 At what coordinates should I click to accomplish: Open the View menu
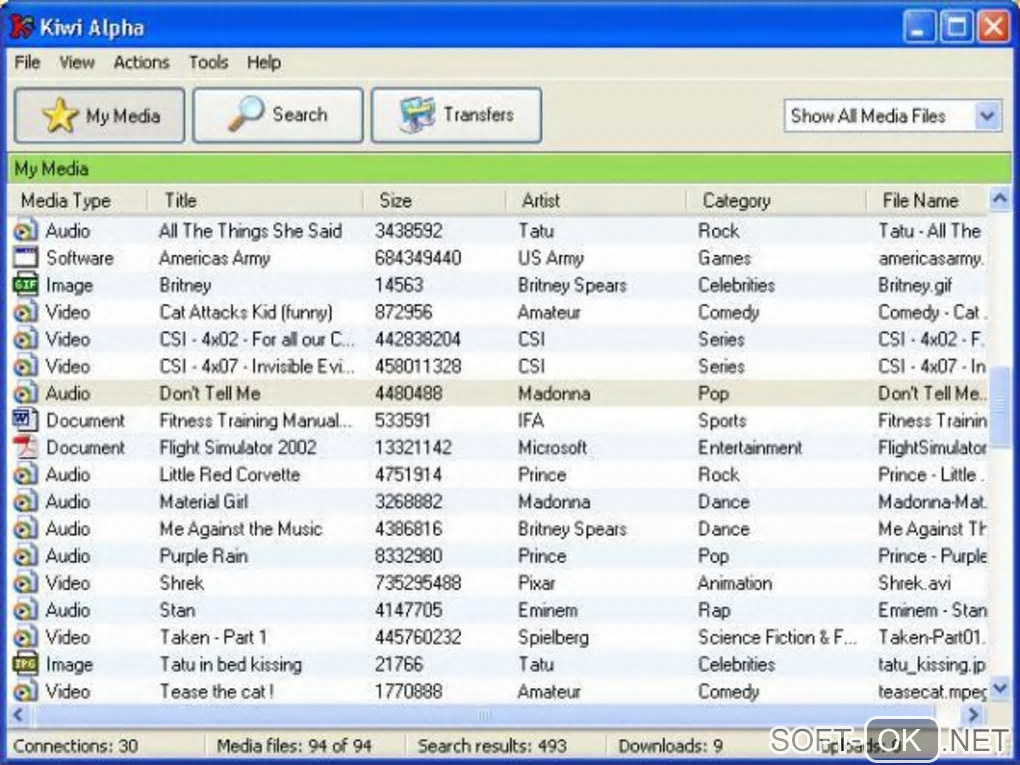tap(77, 62)
